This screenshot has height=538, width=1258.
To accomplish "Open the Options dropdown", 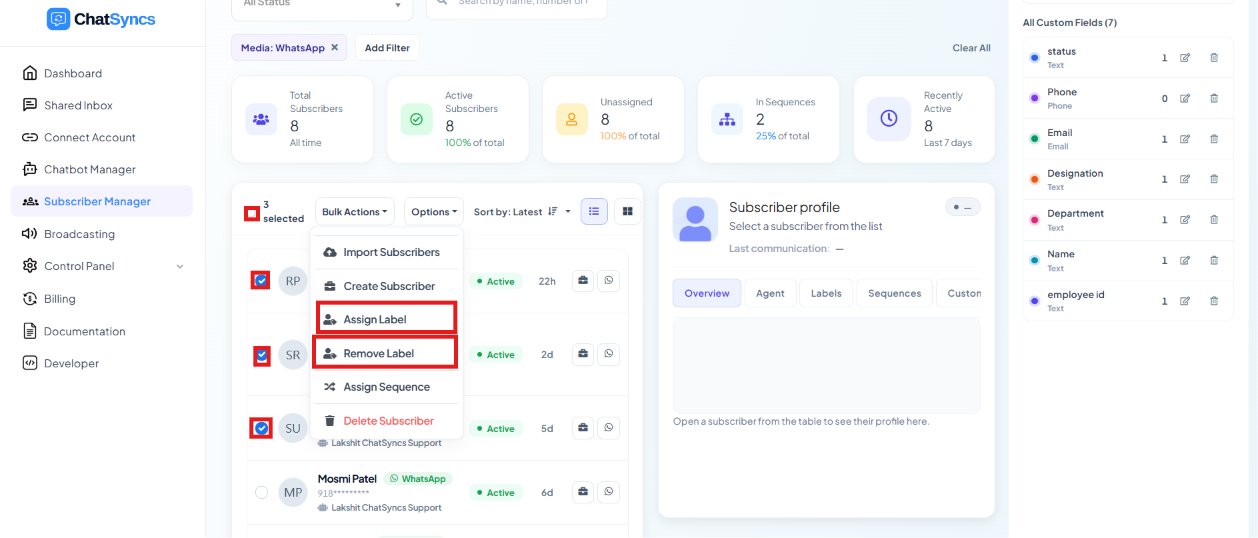I will (x=434, y=212).
